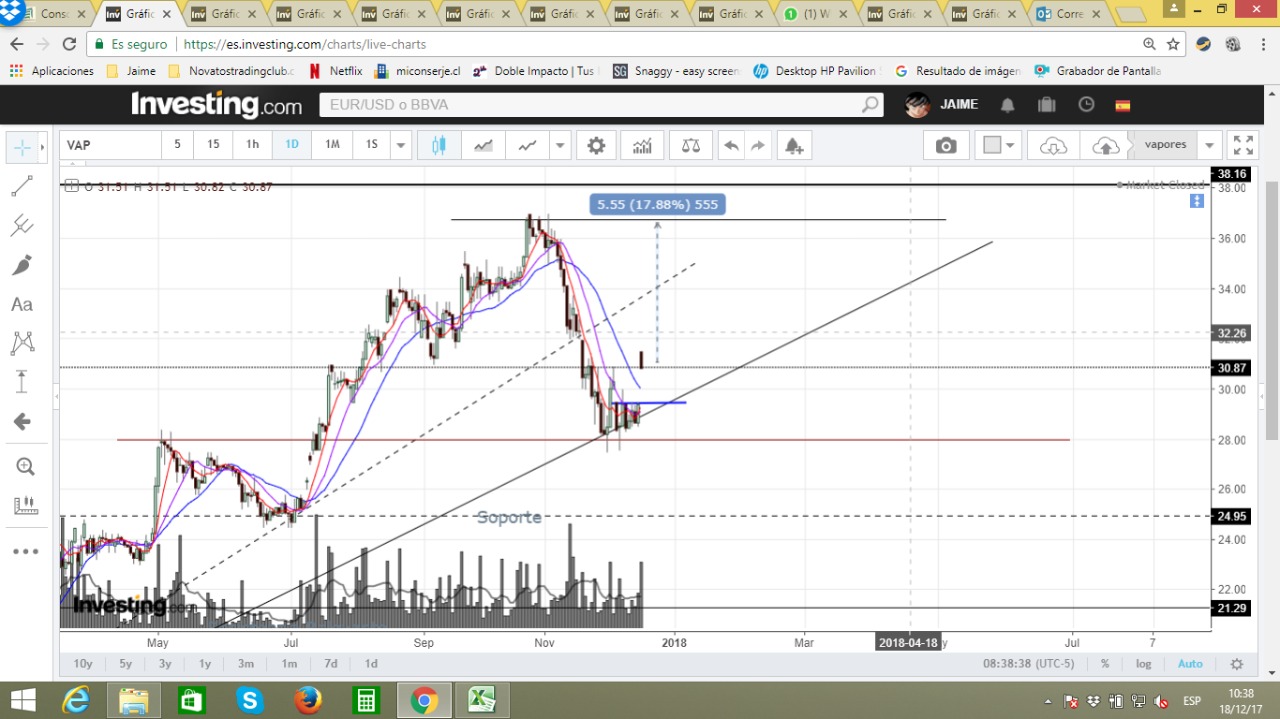
Task: Click the 5y date range button
Action: pos(125,664)
